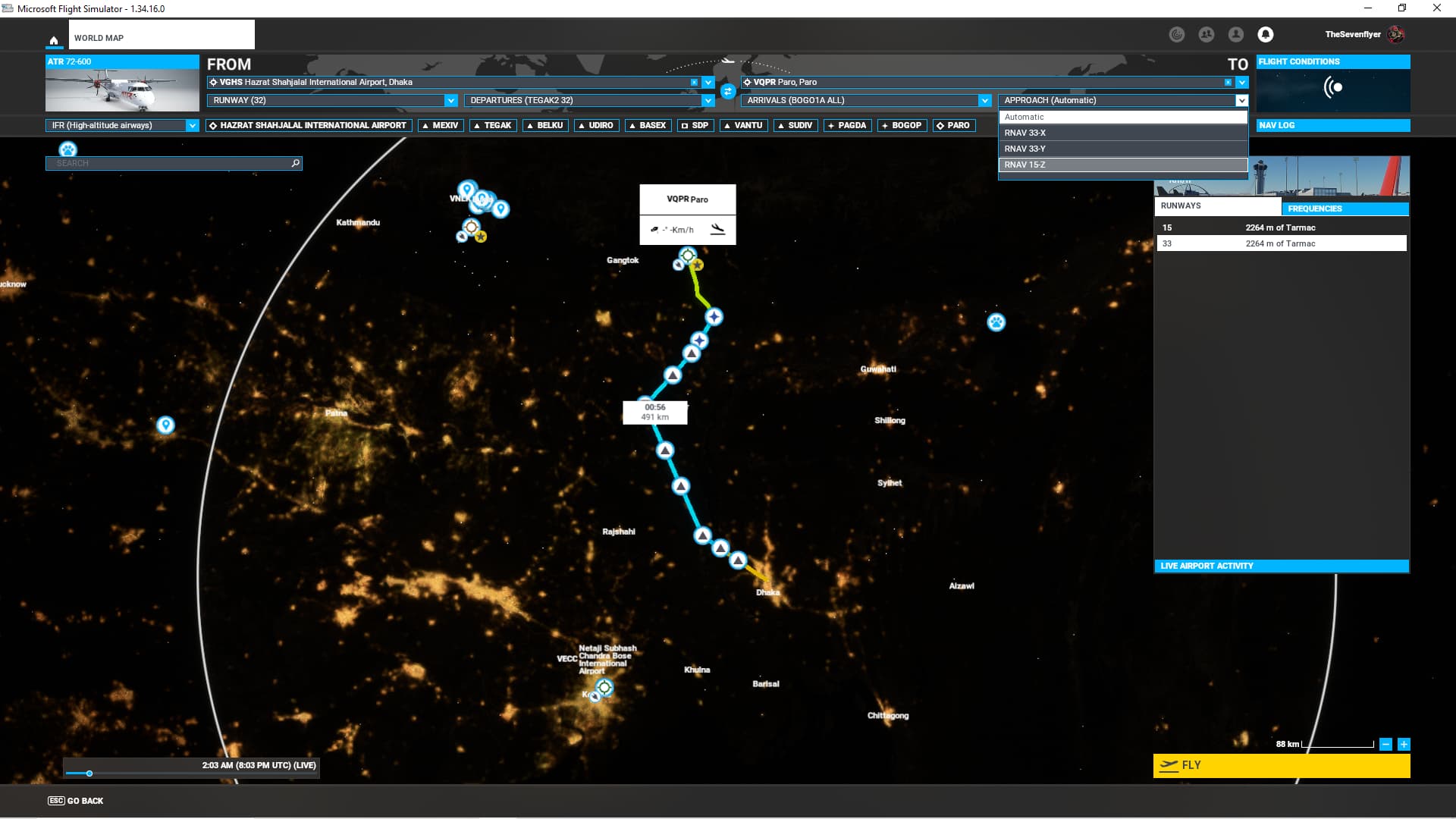Open the friends group icon in header

(1206, 34)
